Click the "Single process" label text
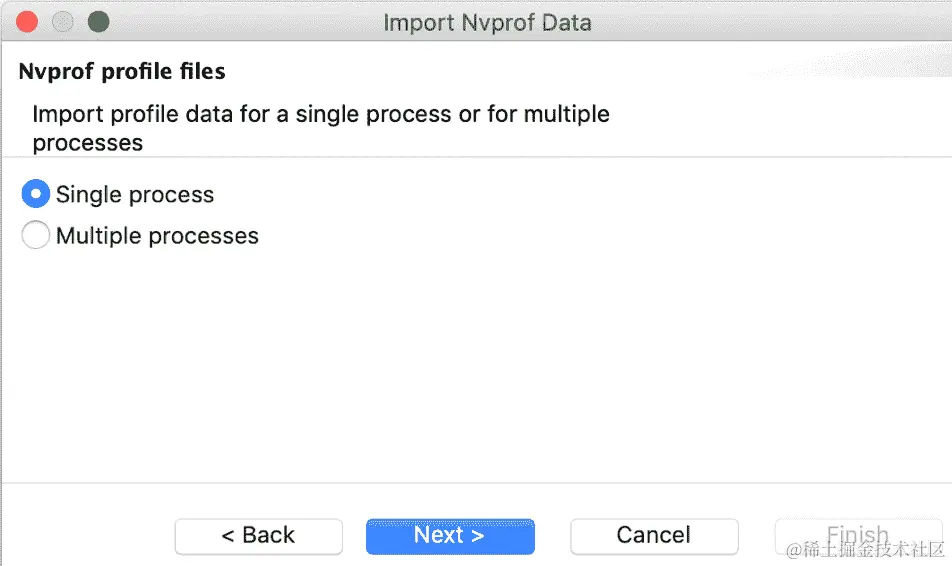This screenshot has width=952, height=566. point(135,195)
